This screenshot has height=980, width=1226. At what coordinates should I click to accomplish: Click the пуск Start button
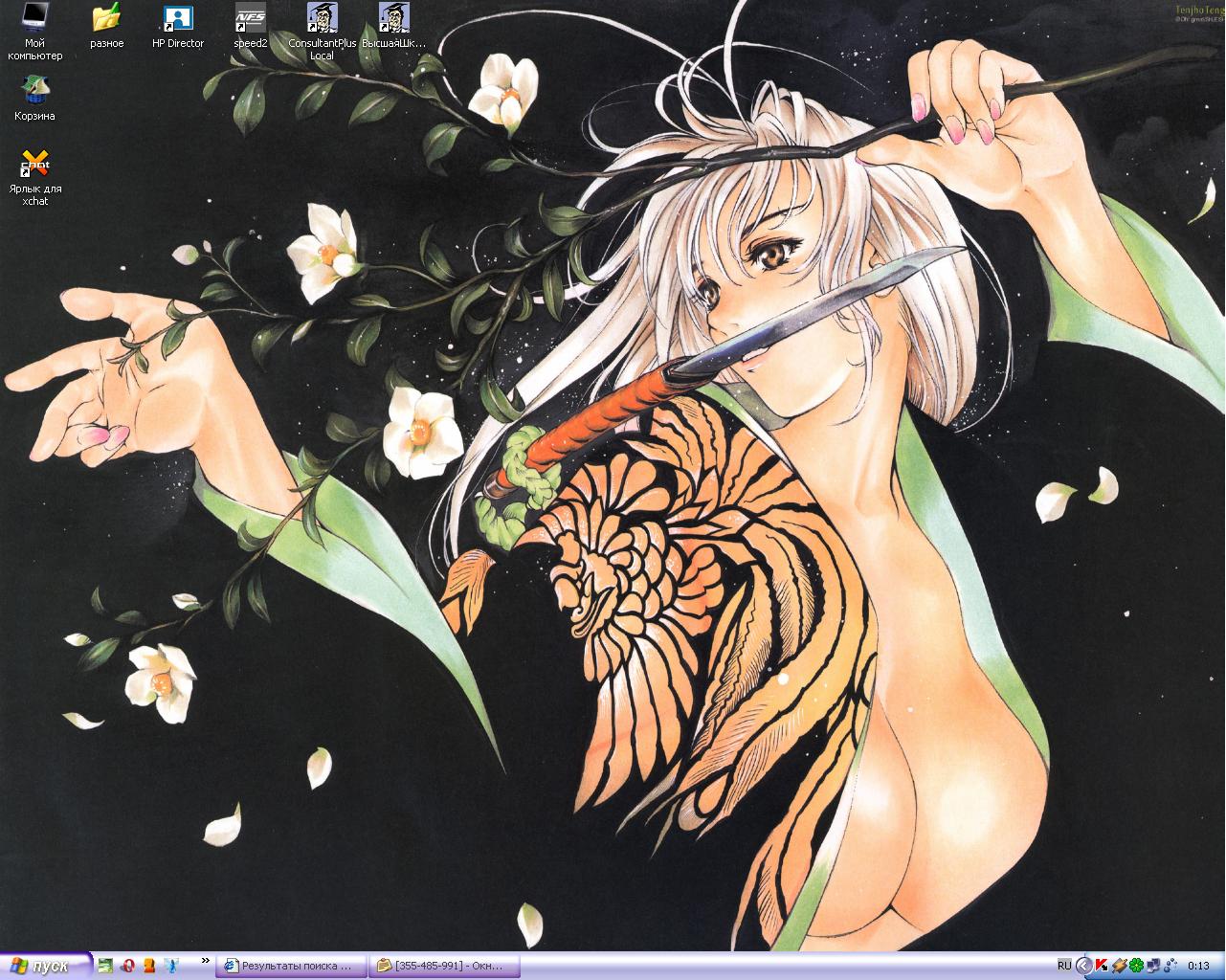click(45, 966)
